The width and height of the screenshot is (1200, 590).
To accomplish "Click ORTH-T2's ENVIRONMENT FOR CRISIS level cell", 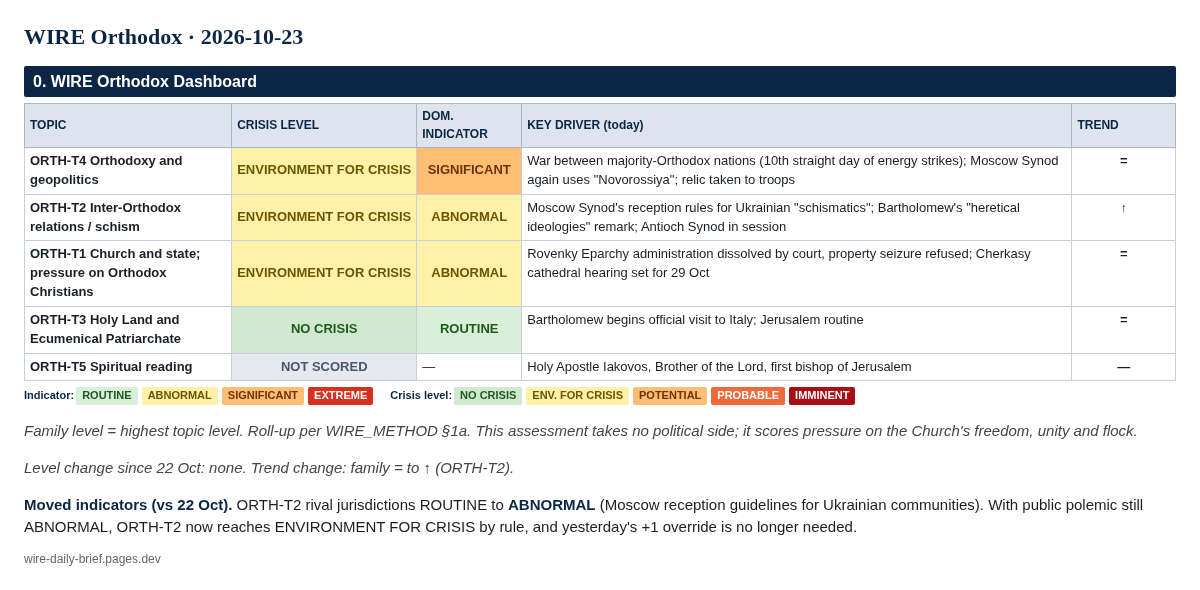I will [x=324, y=218].
